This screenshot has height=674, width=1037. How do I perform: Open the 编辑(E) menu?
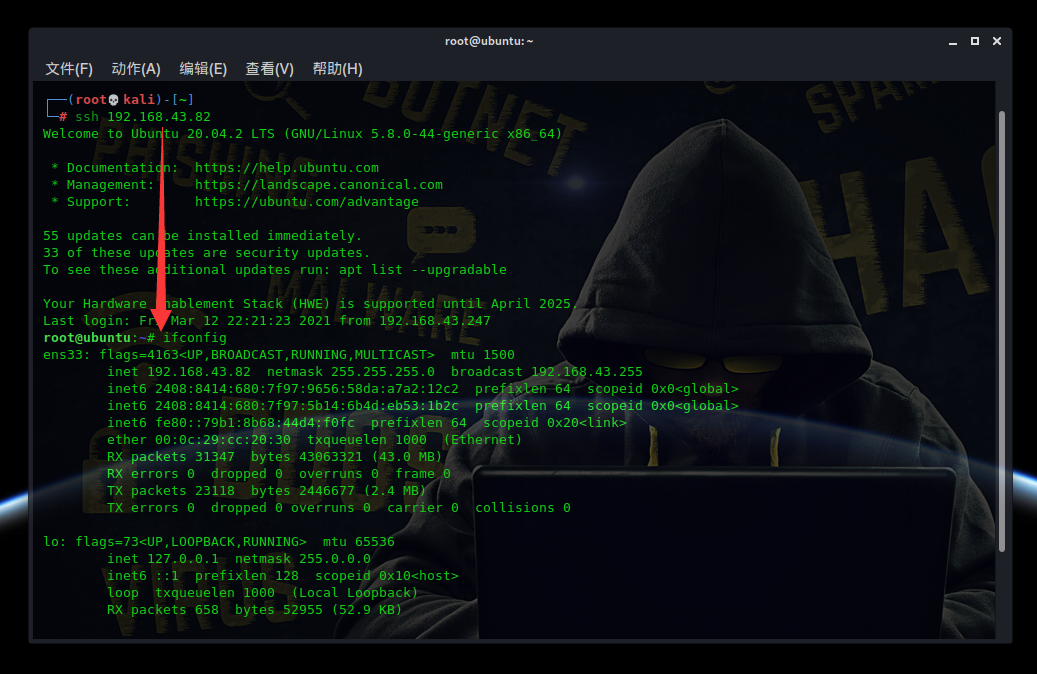point(203,69)
